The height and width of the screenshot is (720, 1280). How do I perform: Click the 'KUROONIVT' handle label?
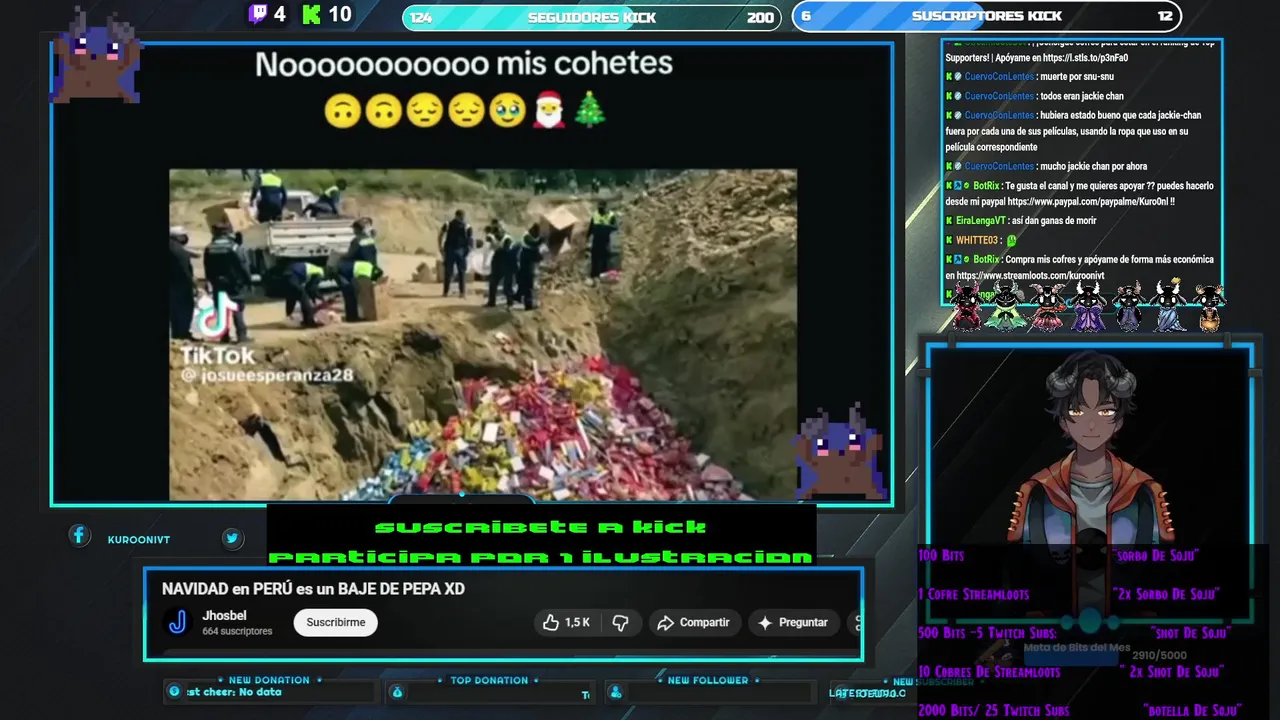click(x=139, y=540)
